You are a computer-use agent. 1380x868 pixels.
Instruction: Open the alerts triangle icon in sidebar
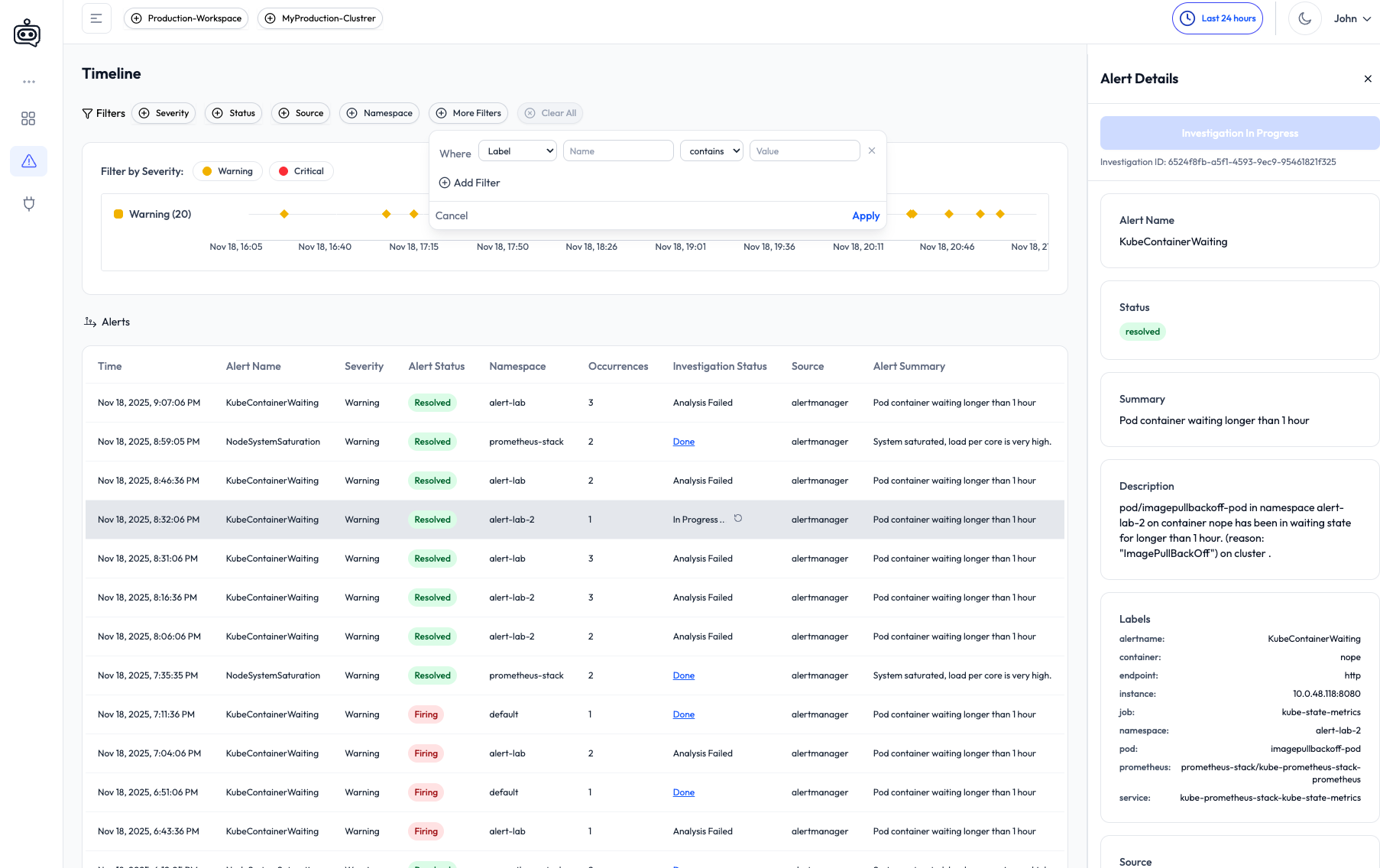point(29,161)
